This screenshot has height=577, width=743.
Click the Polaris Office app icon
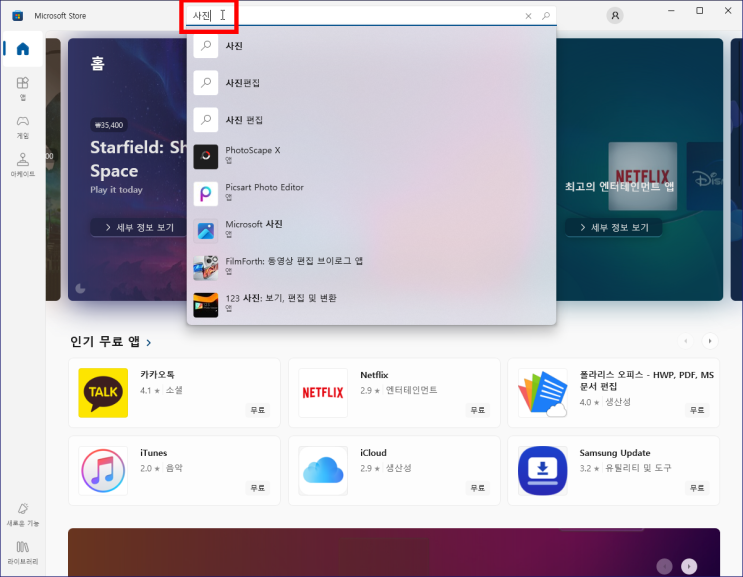(x=543, y=393)
